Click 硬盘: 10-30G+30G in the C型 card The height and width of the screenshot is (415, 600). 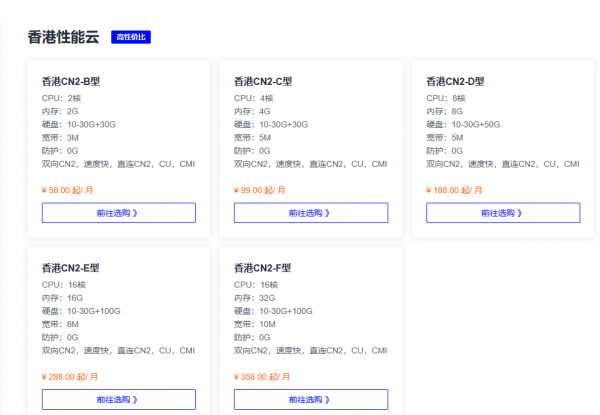271,124
